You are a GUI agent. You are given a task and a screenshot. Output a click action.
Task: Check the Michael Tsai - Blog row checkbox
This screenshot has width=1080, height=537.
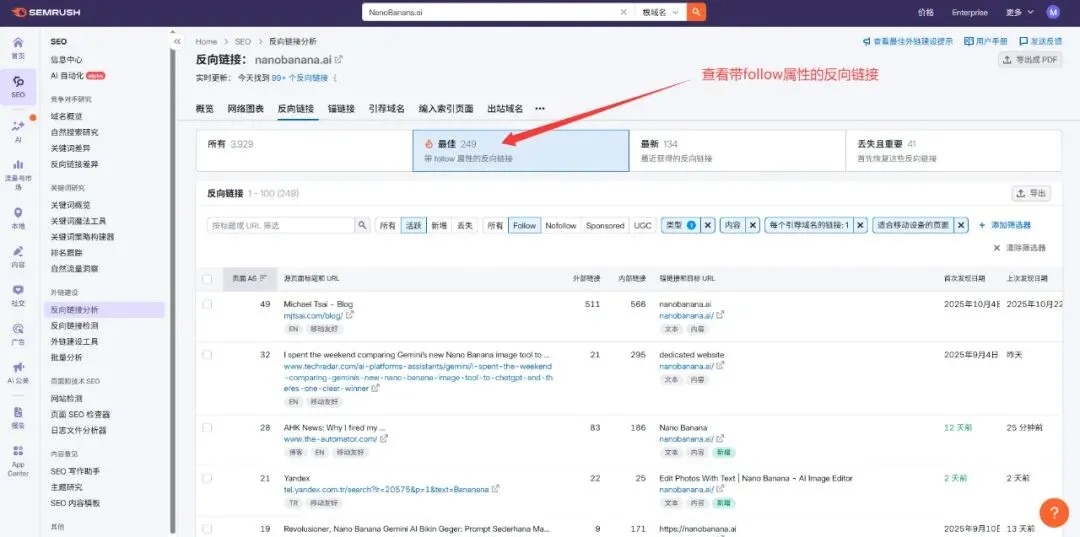207,304
